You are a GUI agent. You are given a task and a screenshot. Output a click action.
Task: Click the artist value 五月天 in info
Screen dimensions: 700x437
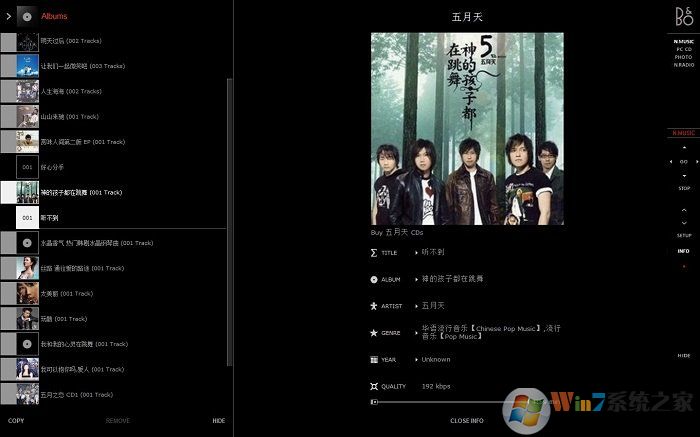point(433,306)
